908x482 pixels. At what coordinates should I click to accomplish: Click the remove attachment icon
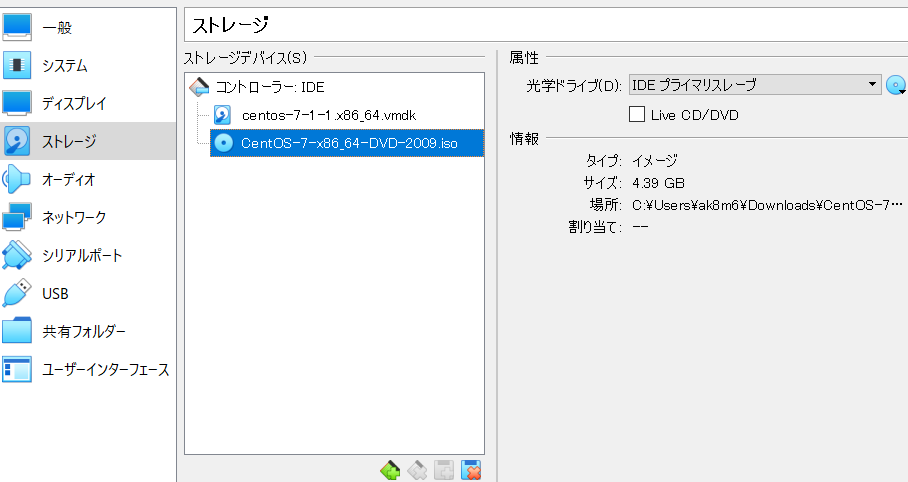click(x=471, y=470)
